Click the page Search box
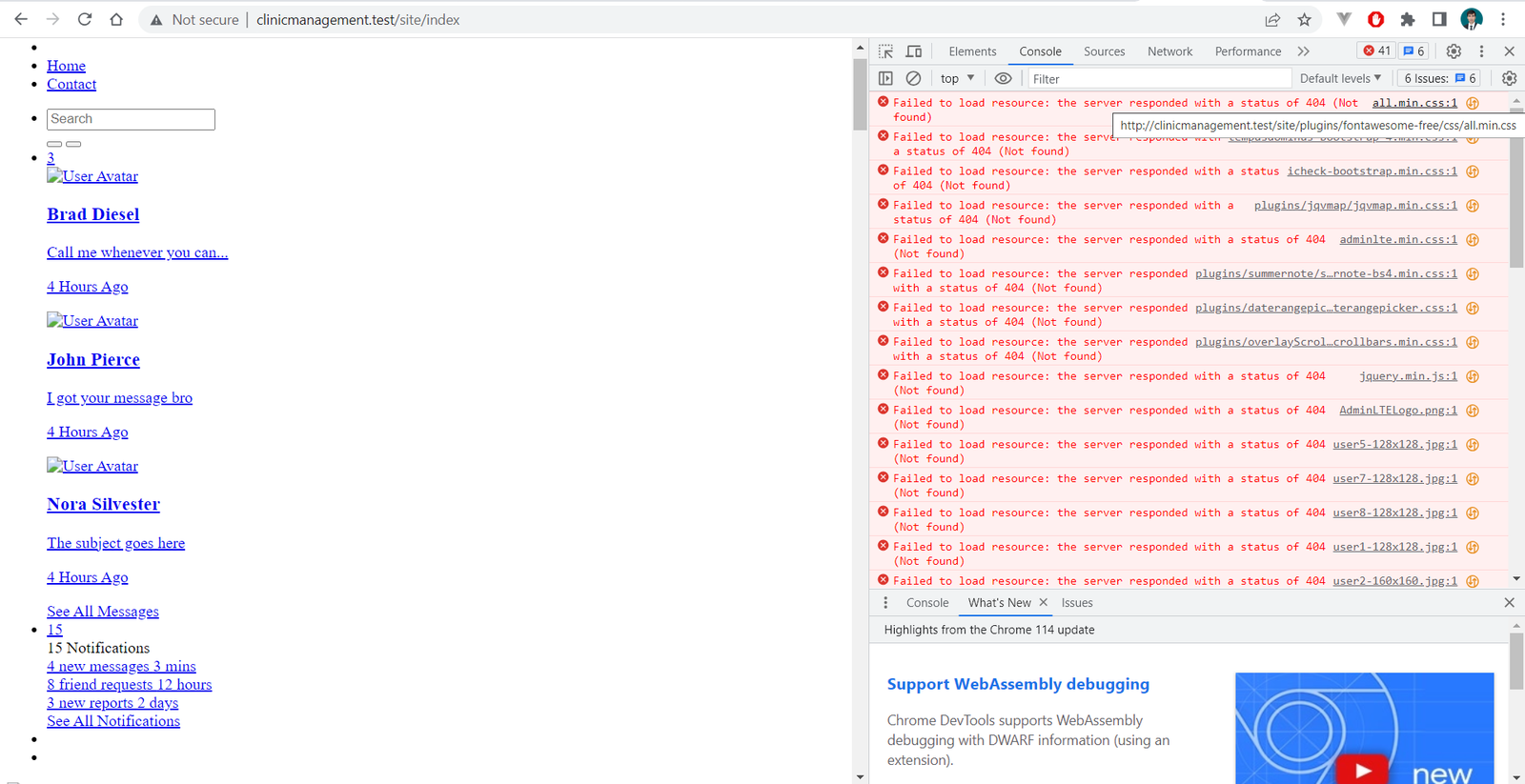 click(131, 119)
